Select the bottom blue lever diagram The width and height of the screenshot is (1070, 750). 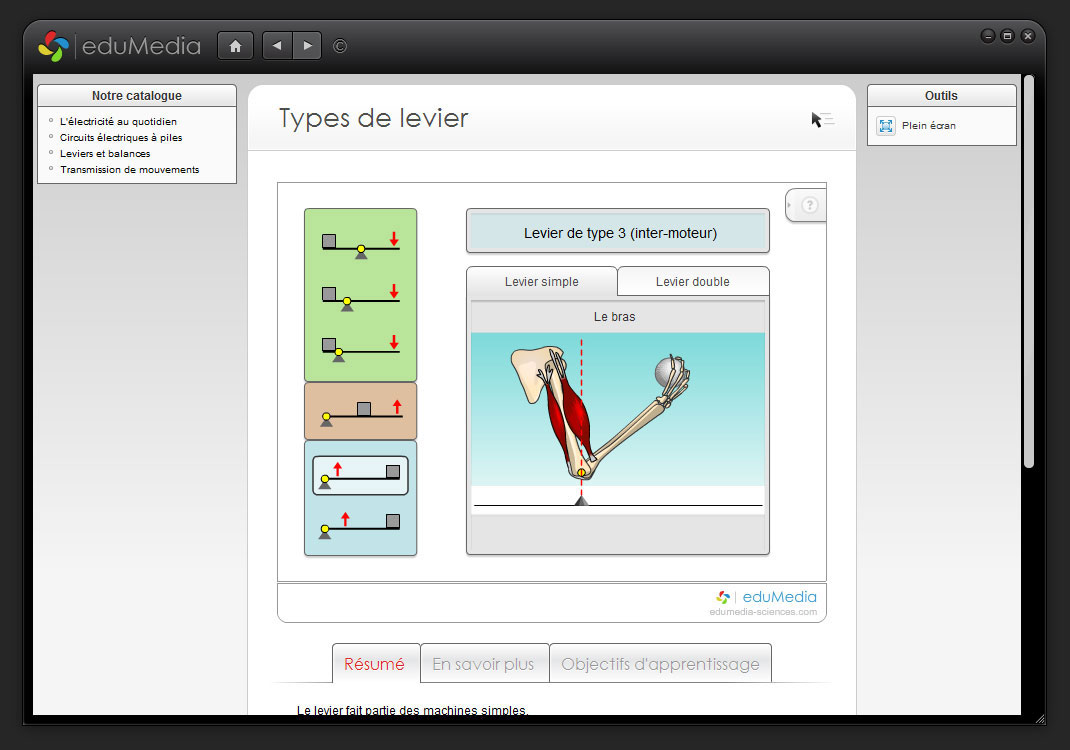[x=360, y=524]
